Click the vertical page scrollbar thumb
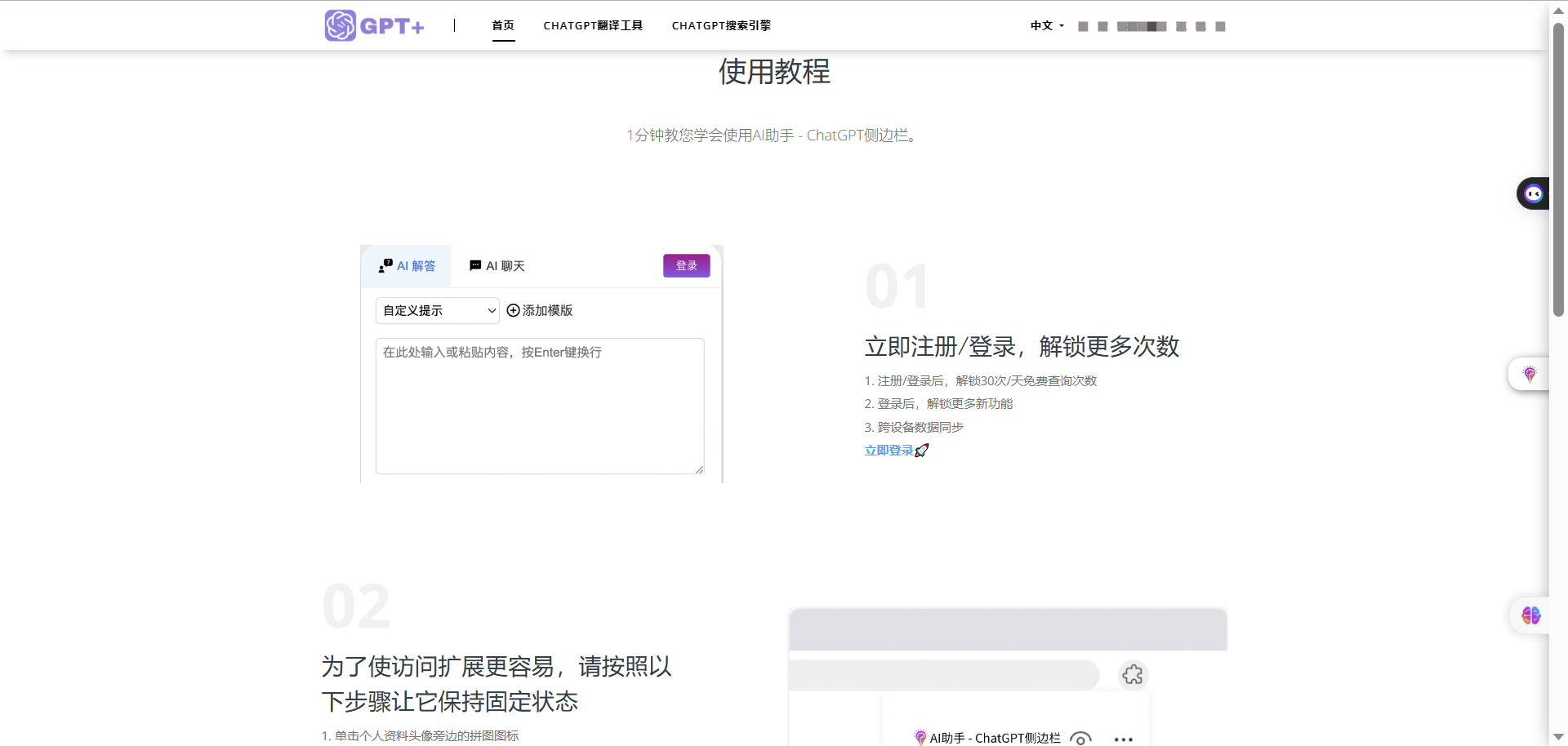The width and height of the screenshot is (1568, 746). click(x=1558, y=169)
